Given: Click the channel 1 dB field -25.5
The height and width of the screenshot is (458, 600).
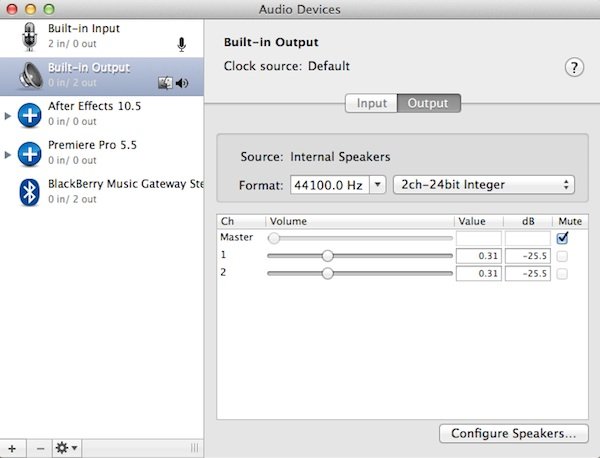Looking at the screenshot, I should point(528,256).
